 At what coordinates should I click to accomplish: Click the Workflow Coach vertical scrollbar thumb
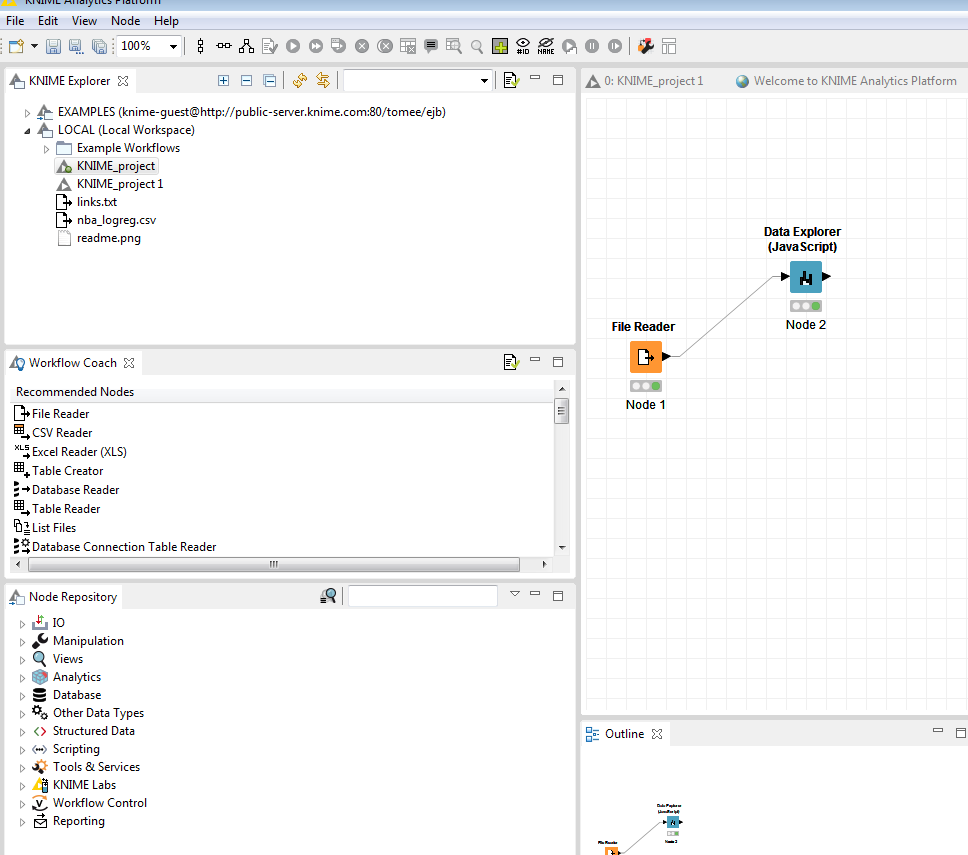[x=561, y=411]
